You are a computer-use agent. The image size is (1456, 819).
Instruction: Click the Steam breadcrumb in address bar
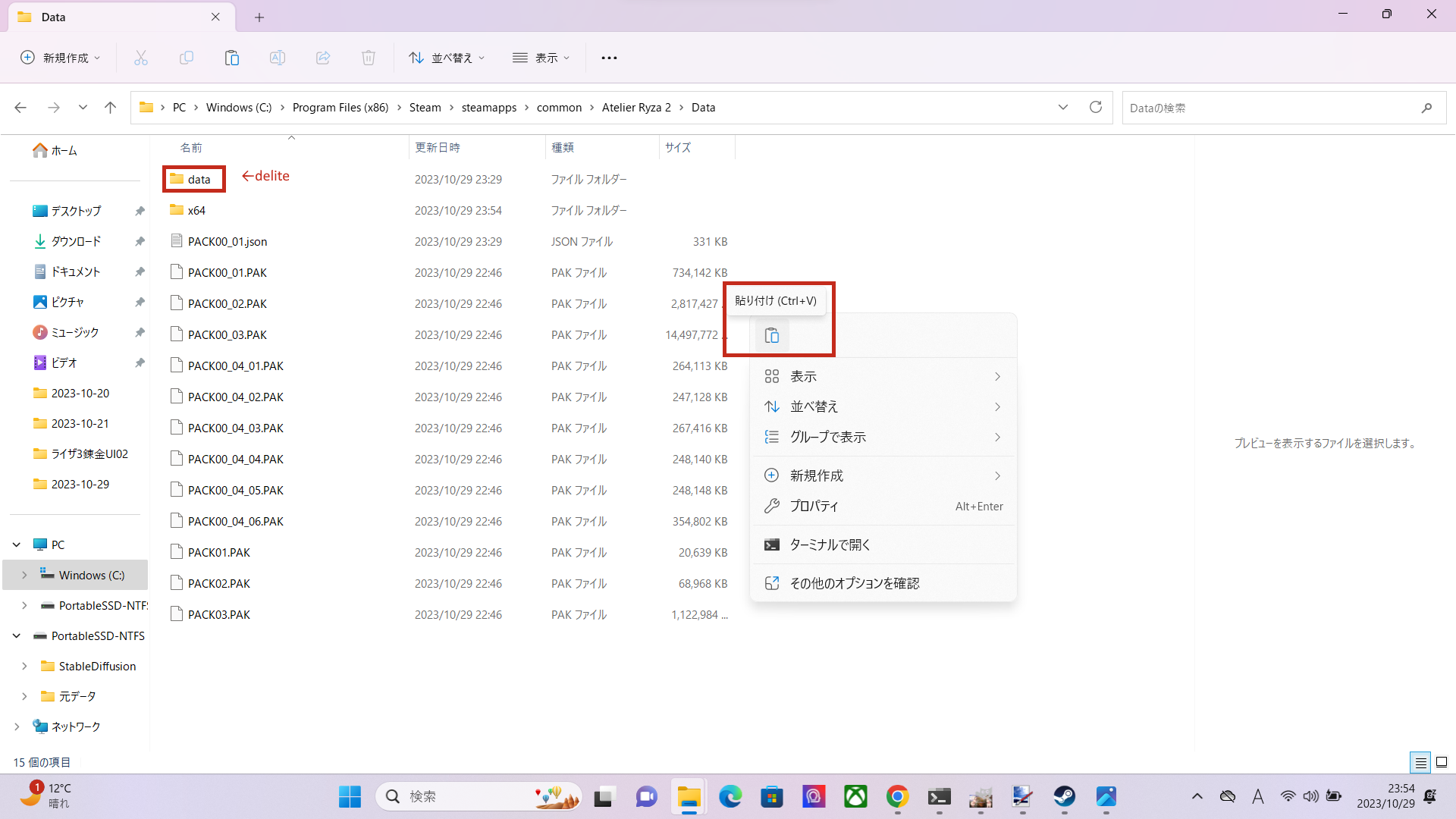point(425,108)
